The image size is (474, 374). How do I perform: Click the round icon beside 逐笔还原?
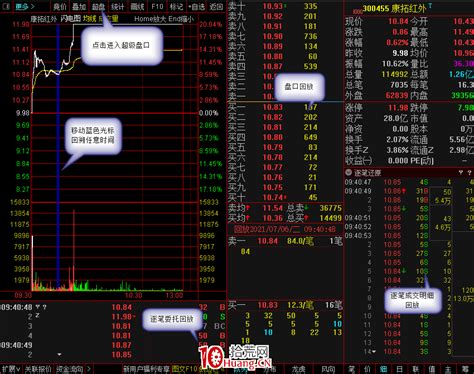(349, 172)
